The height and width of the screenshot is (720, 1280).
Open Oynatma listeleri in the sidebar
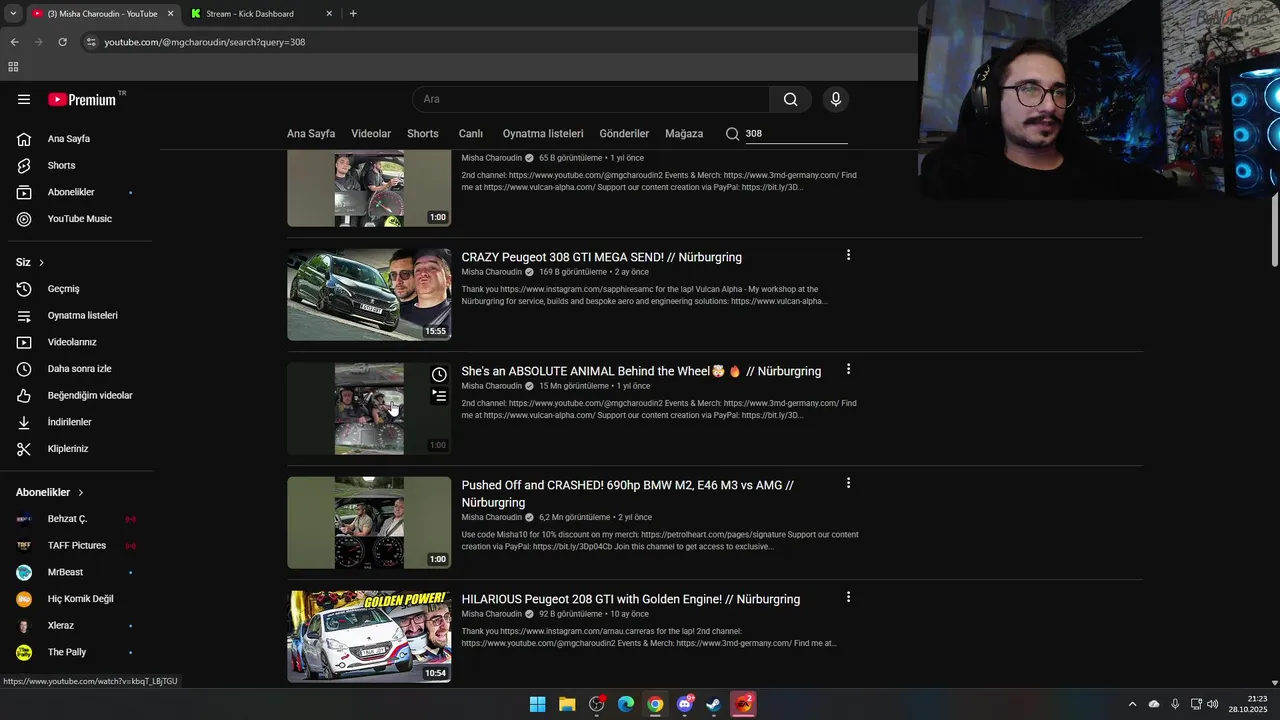pyautogui.click(x=82, y=315)
